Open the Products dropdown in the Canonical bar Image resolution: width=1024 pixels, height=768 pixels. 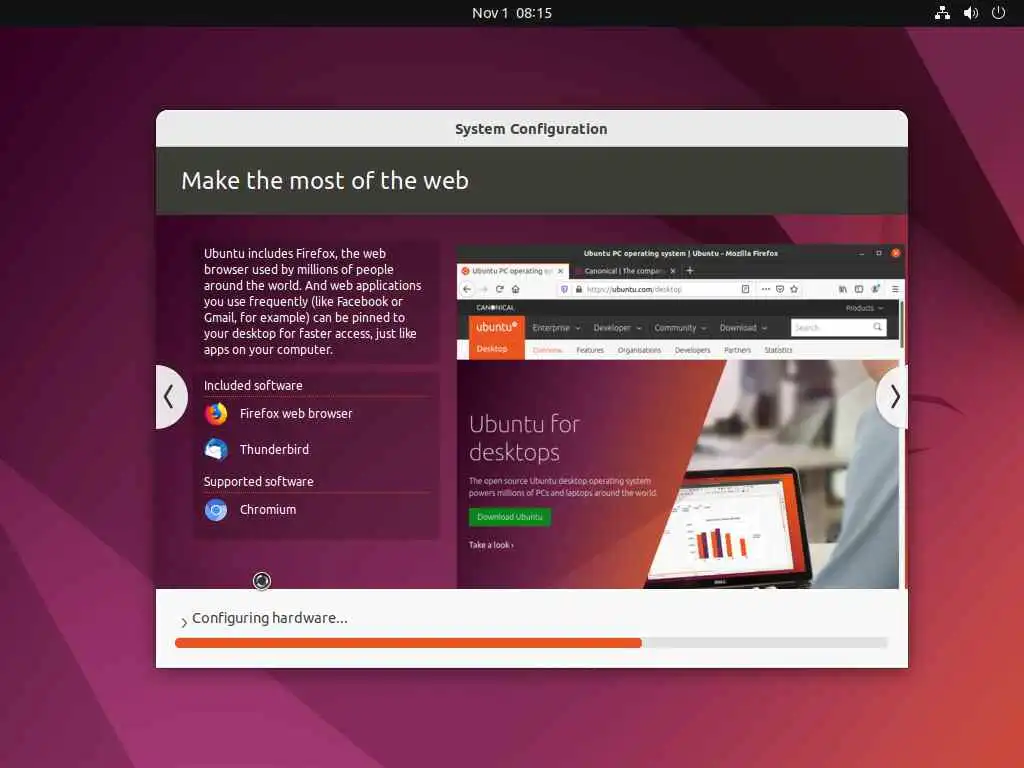pos(864,308)
